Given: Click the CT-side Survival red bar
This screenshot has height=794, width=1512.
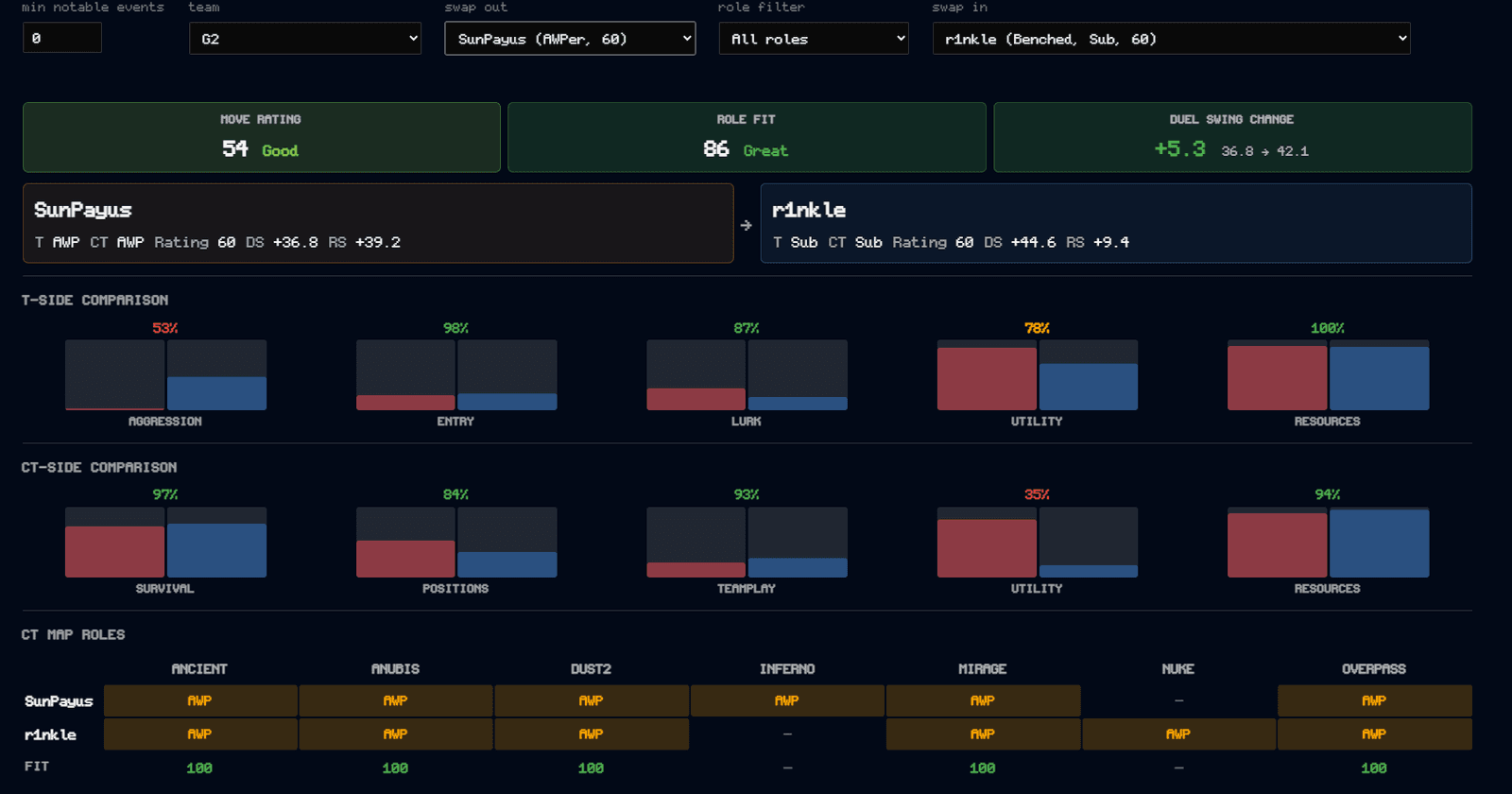Looking at the screenshot, I should 115,552.
